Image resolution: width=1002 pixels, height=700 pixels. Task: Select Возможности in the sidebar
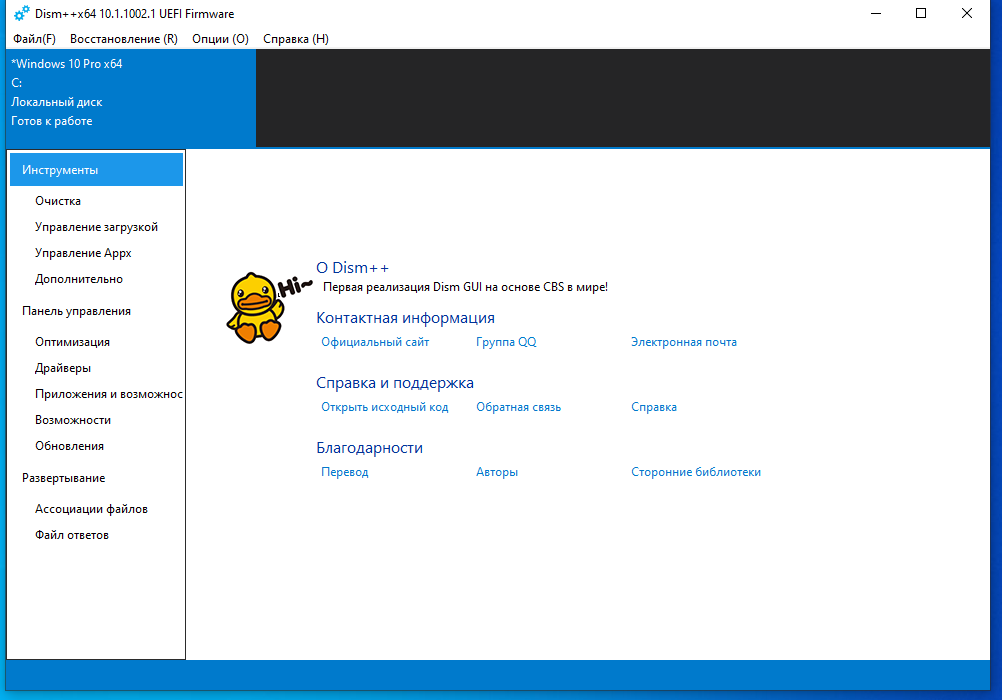click(73, 420)
